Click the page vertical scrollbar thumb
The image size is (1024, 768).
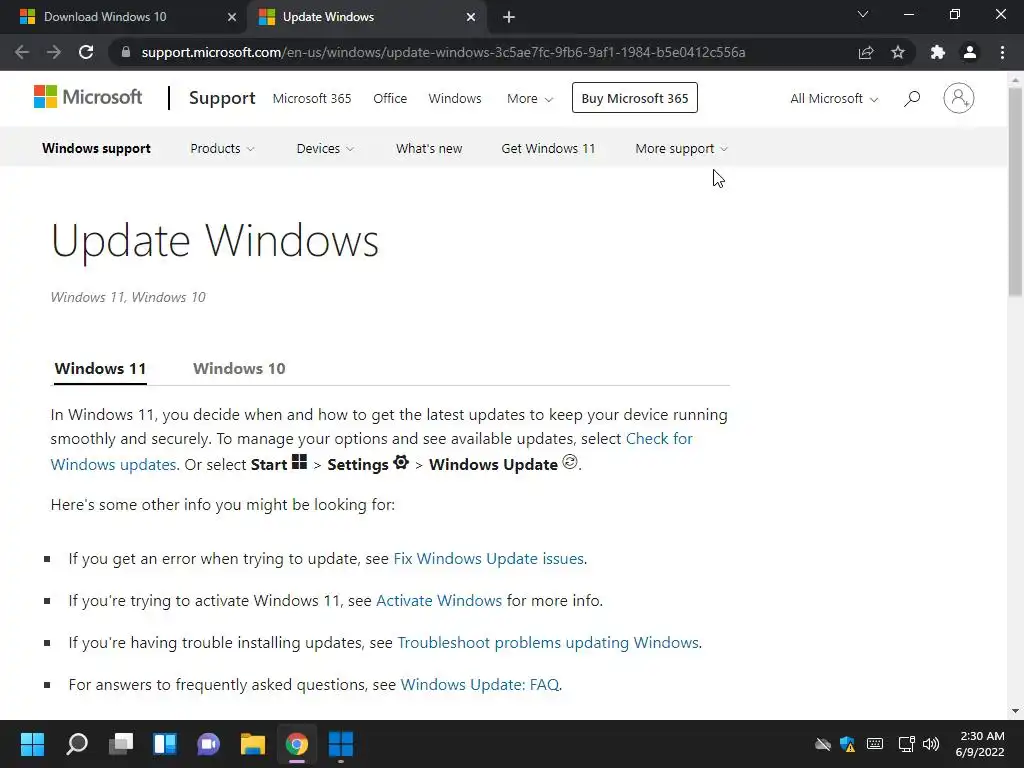1016,192
